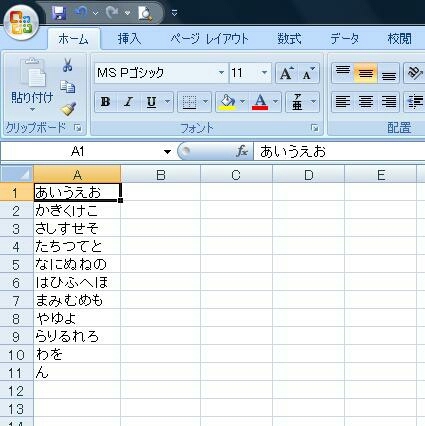Screen dimensions: 425x426
Task: Open the MS Pゴシック font name dropdown
Action: pyautogui.click(x=221, y=73)
